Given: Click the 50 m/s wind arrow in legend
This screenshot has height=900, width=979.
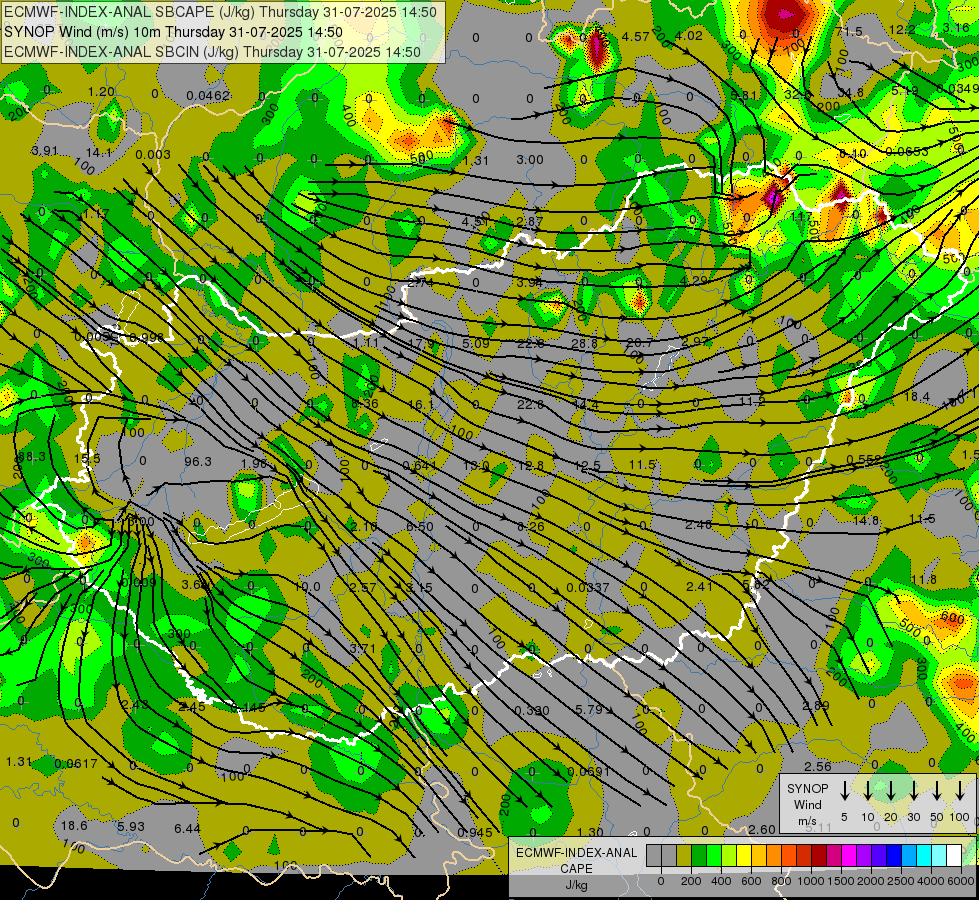Looking at the screenshot, I should (x=937, y=791).
